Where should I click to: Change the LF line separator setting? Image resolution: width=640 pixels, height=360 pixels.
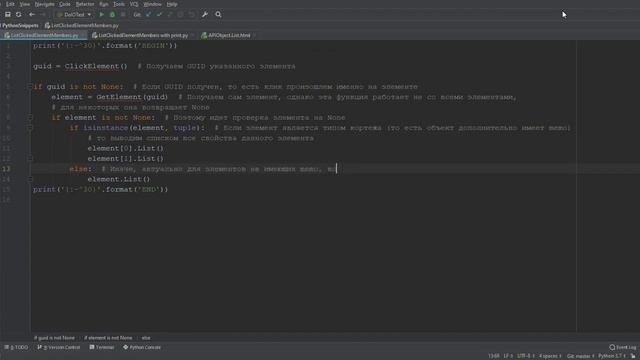click(x=508, y=356)
